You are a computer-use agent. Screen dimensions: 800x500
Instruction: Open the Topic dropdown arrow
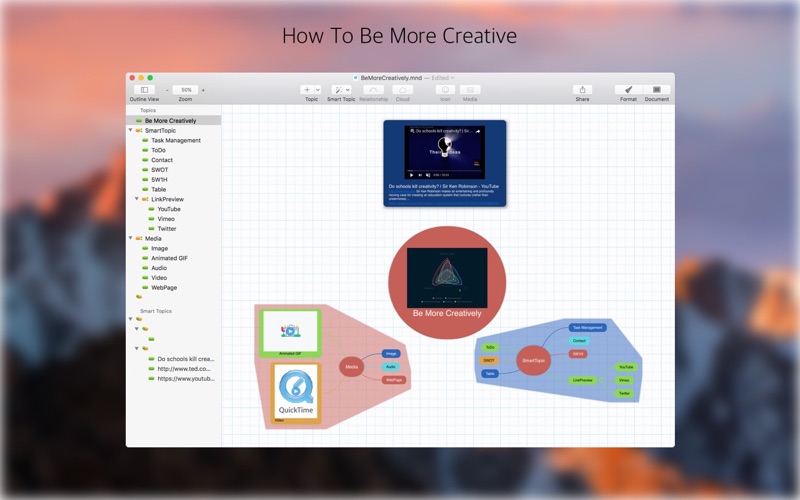317,90
